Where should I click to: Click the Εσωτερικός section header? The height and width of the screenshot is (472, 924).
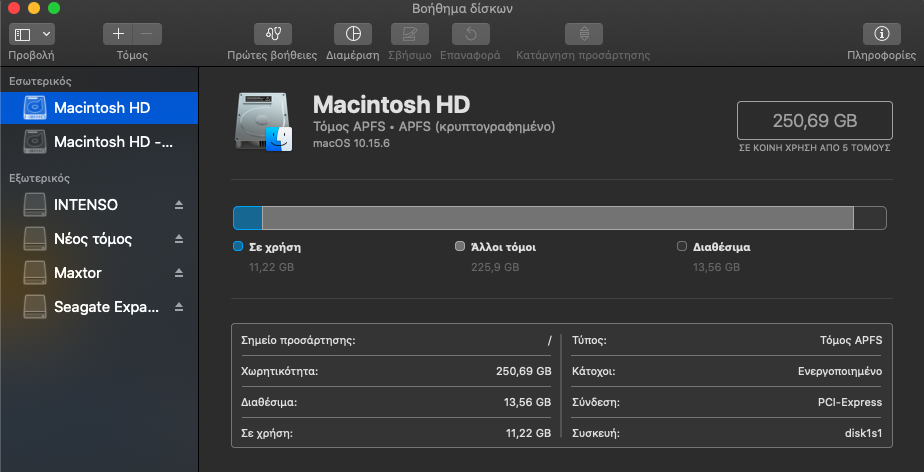click(40, 81)
